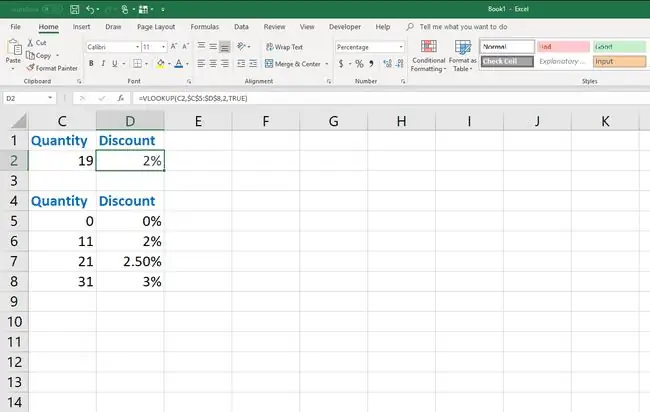Apply the Input cell style
Image resolution: width=650 pixels, height=412 pixels.
tap(619, 61)
